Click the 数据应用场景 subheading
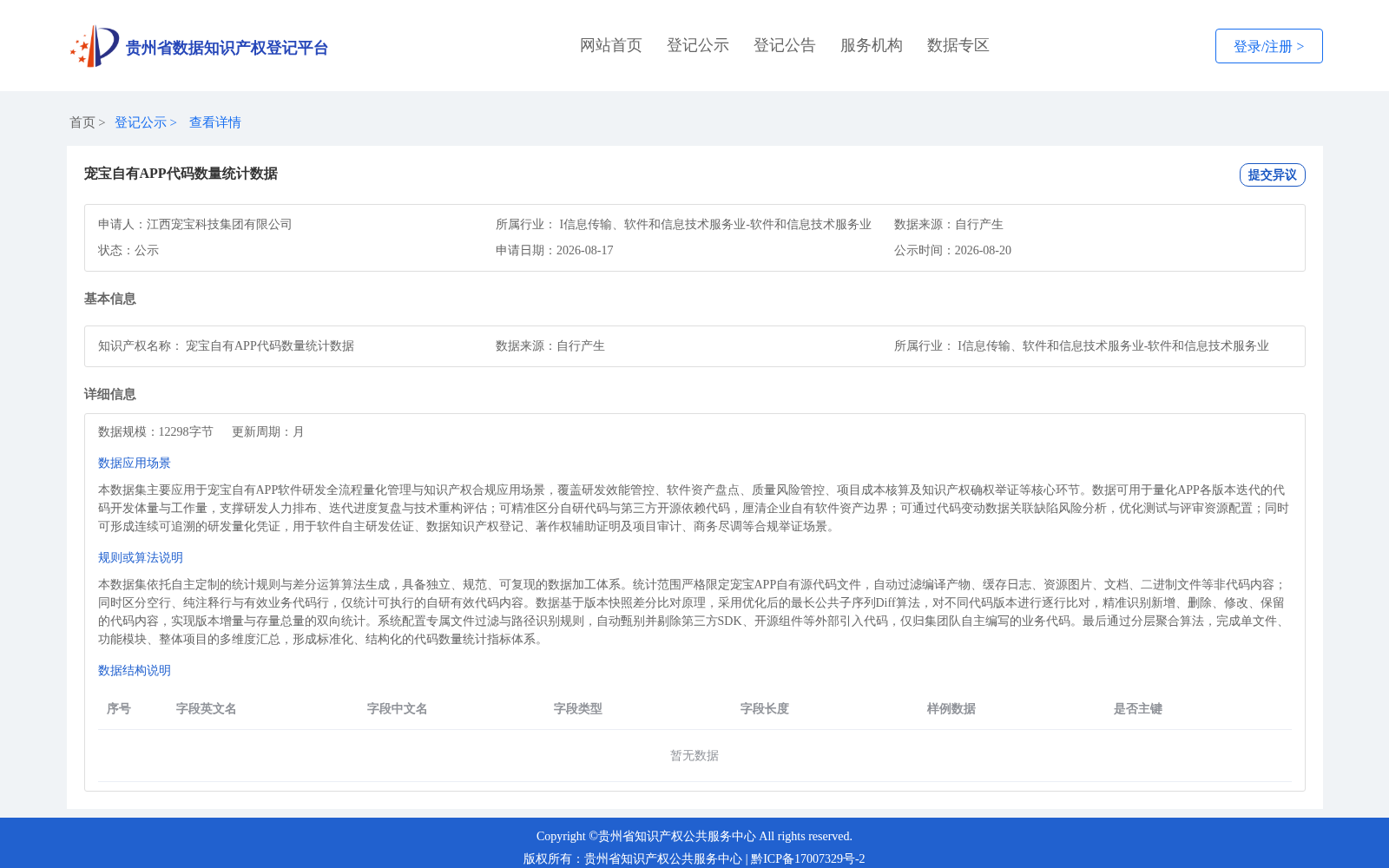Image resolution: width=1389 pixels, height=868 pixels. (x=135, y=463)
